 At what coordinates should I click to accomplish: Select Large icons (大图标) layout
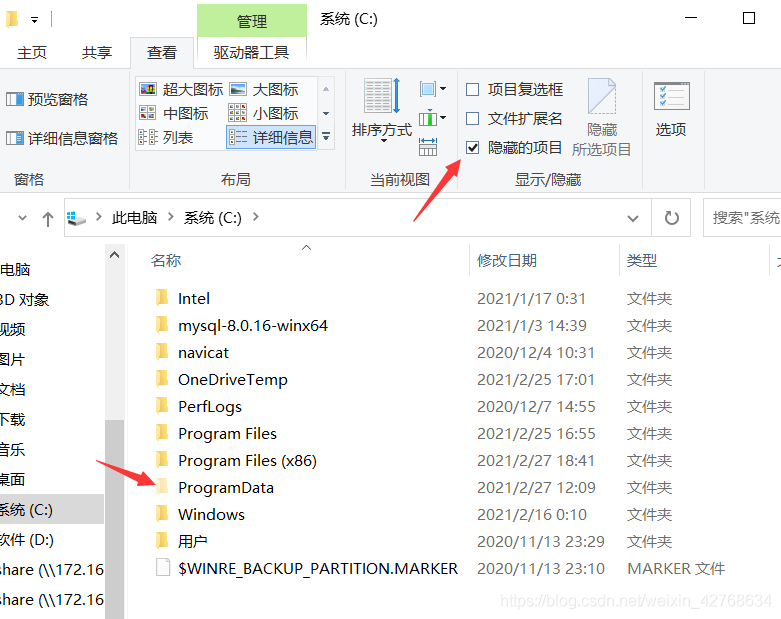point(264,89)
